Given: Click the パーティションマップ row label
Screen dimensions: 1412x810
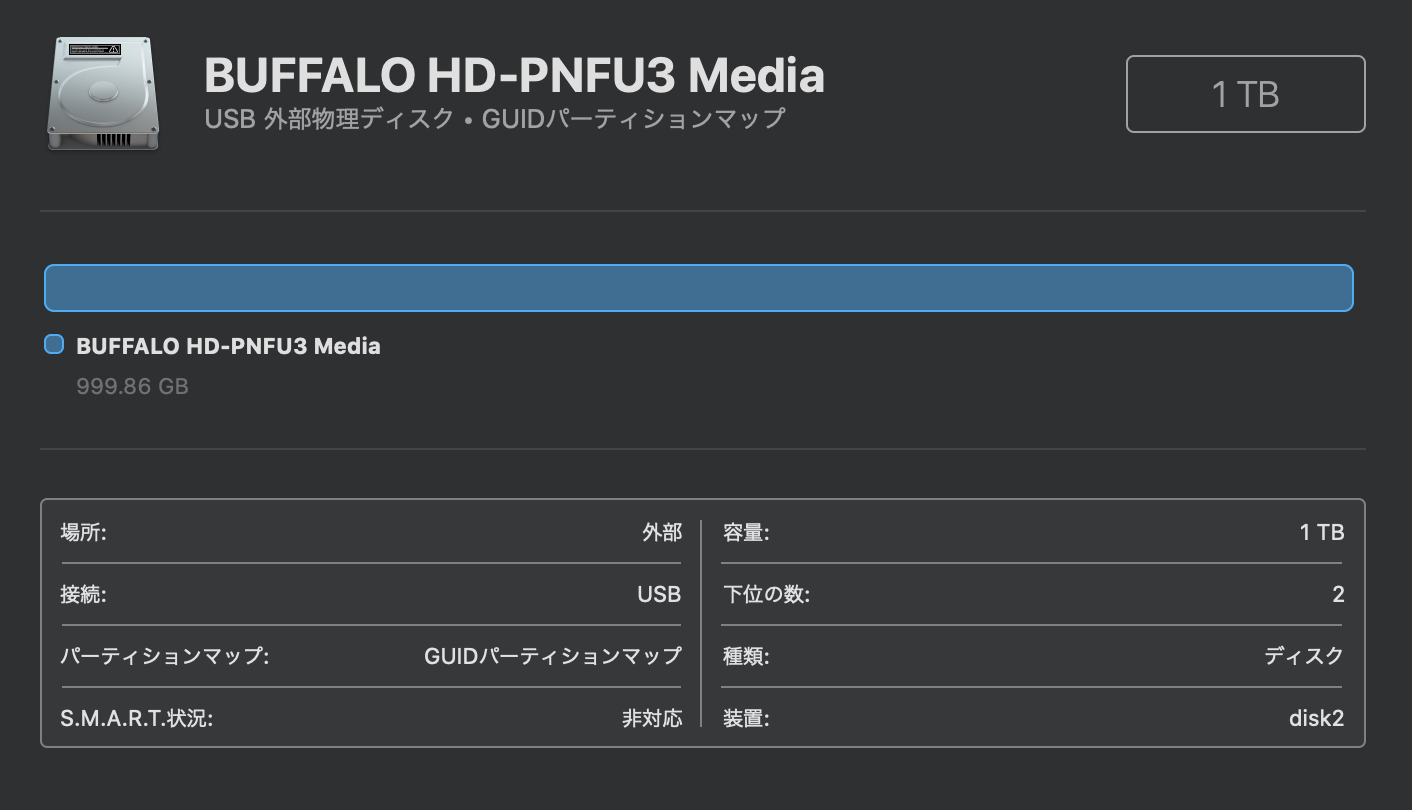Looking at the screenshot, I should 164,657.
